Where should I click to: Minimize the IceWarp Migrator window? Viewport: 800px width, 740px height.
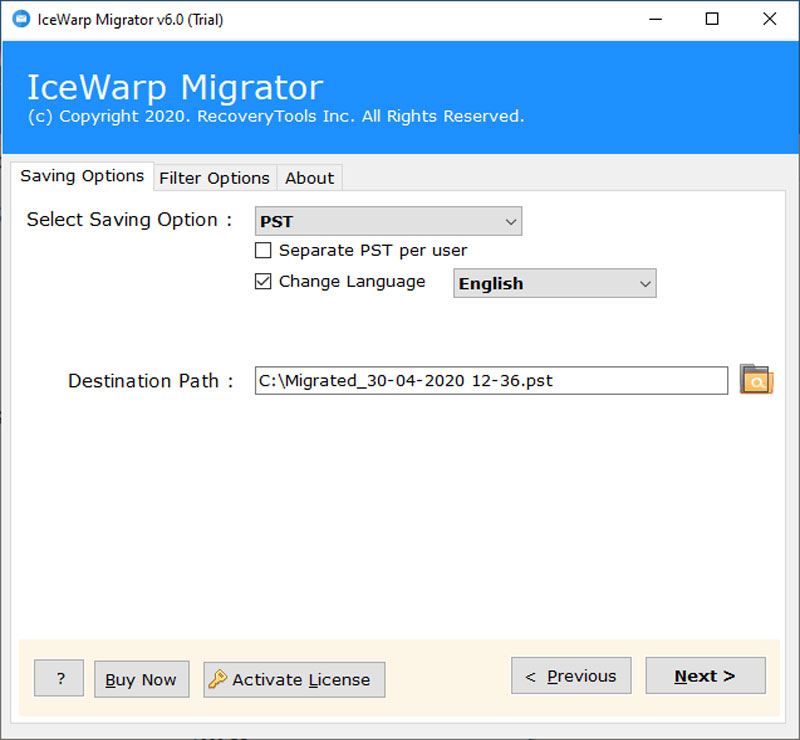[655, 19]
